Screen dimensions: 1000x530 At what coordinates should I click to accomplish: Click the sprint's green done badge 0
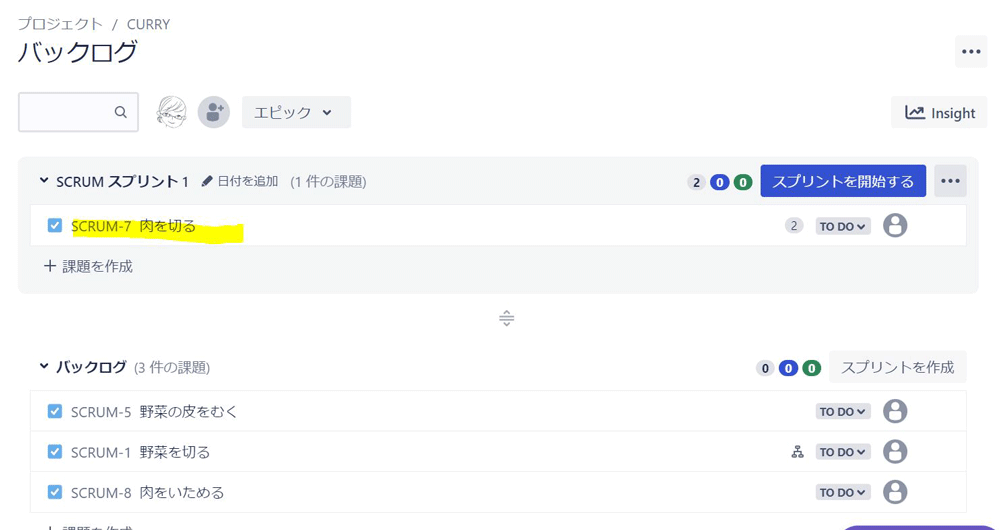pyautogui.click(x=742, y=183)
